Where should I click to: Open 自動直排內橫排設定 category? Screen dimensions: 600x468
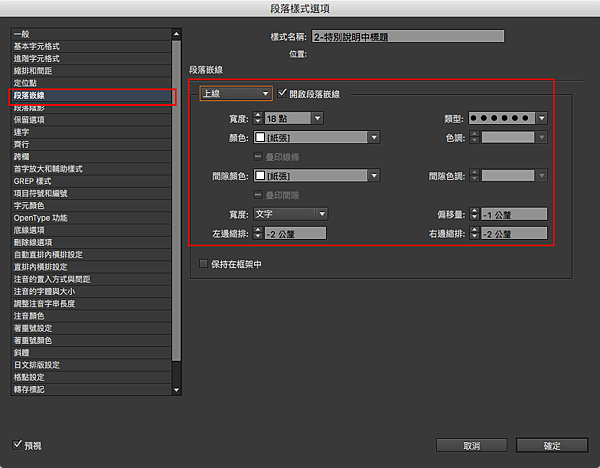coord(91,254)
